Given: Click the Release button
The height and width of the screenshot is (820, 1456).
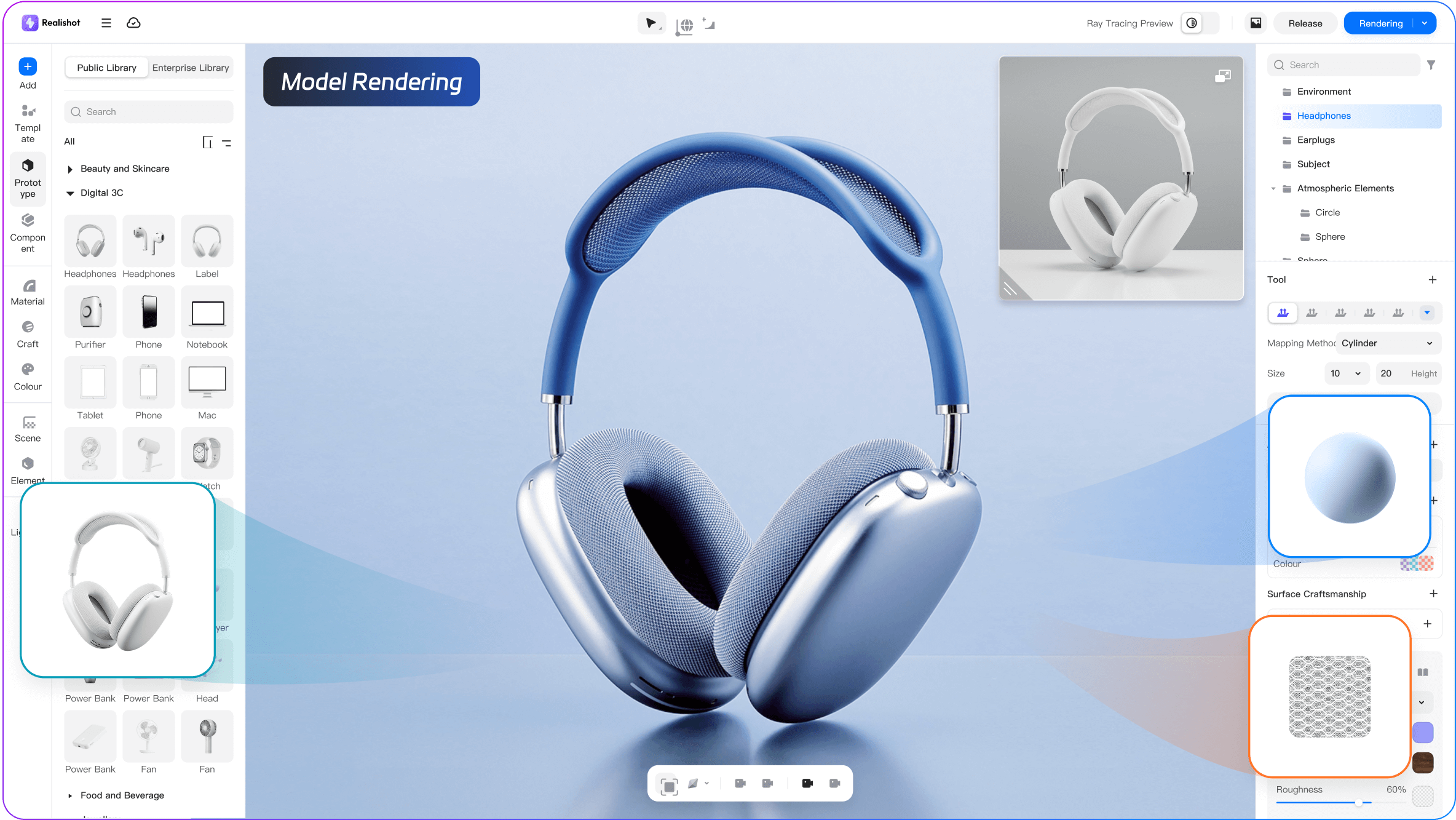Looking at the screenshot, I should tap(1305, 23).
